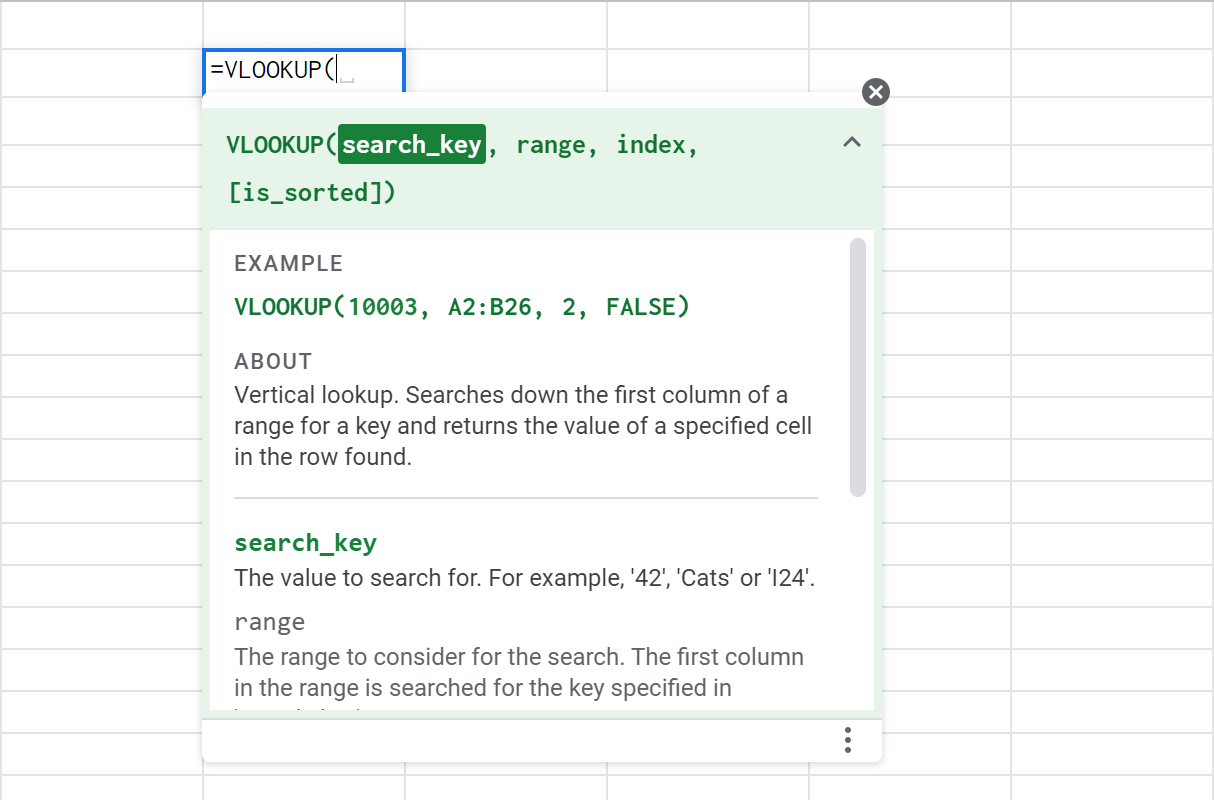Click the EXAMPLE section heading

pyautogui.click(x=287, y=263)
